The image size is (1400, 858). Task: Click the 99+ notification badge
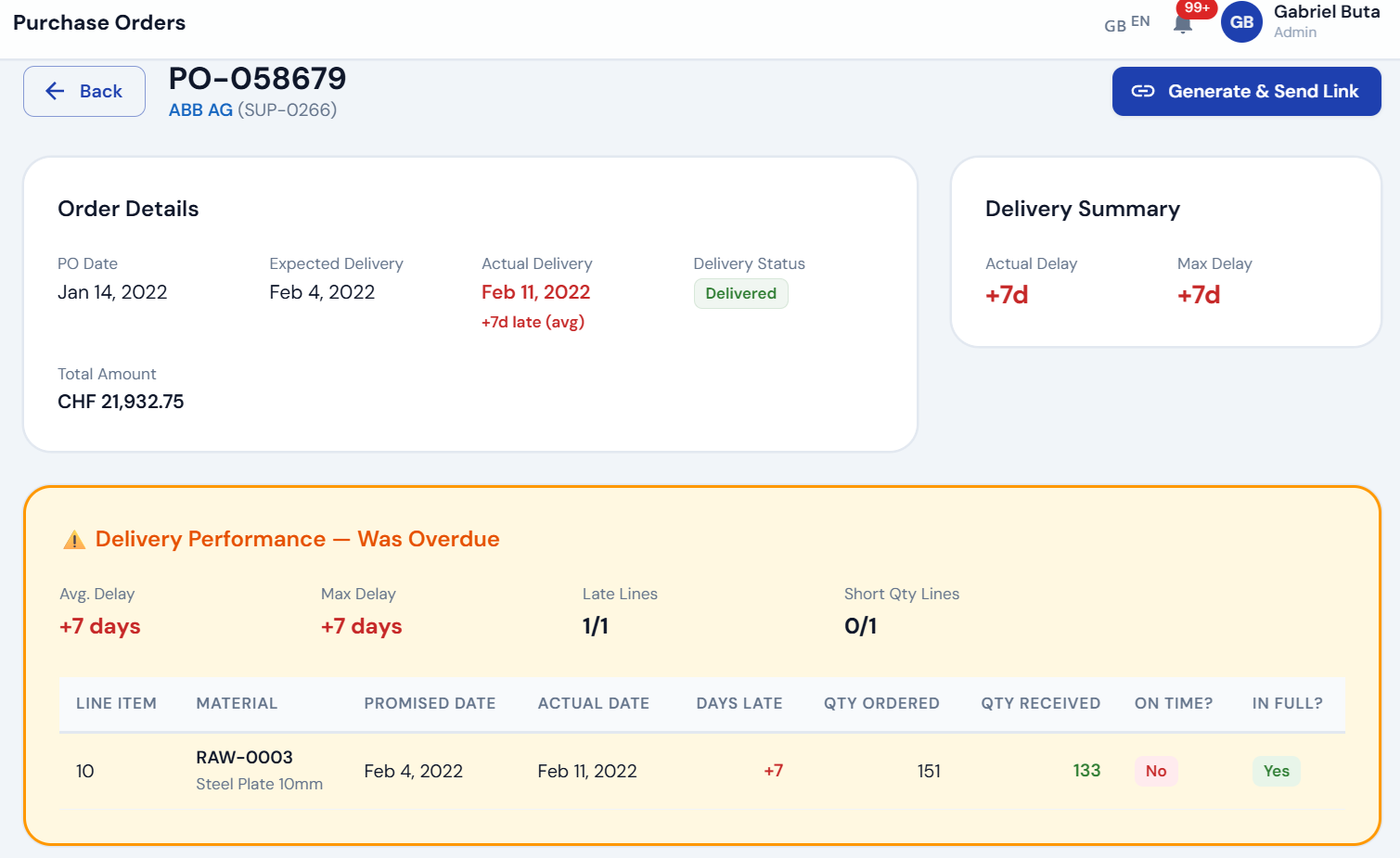coord(1196,8)
